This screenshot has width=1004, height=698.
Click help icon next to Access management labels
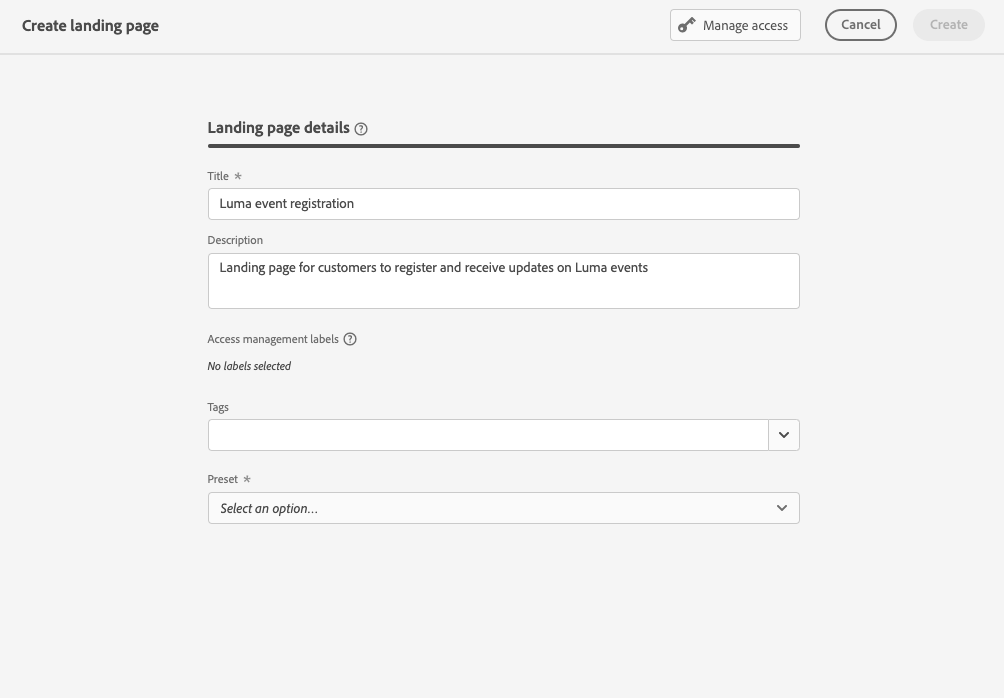point(350,339)
